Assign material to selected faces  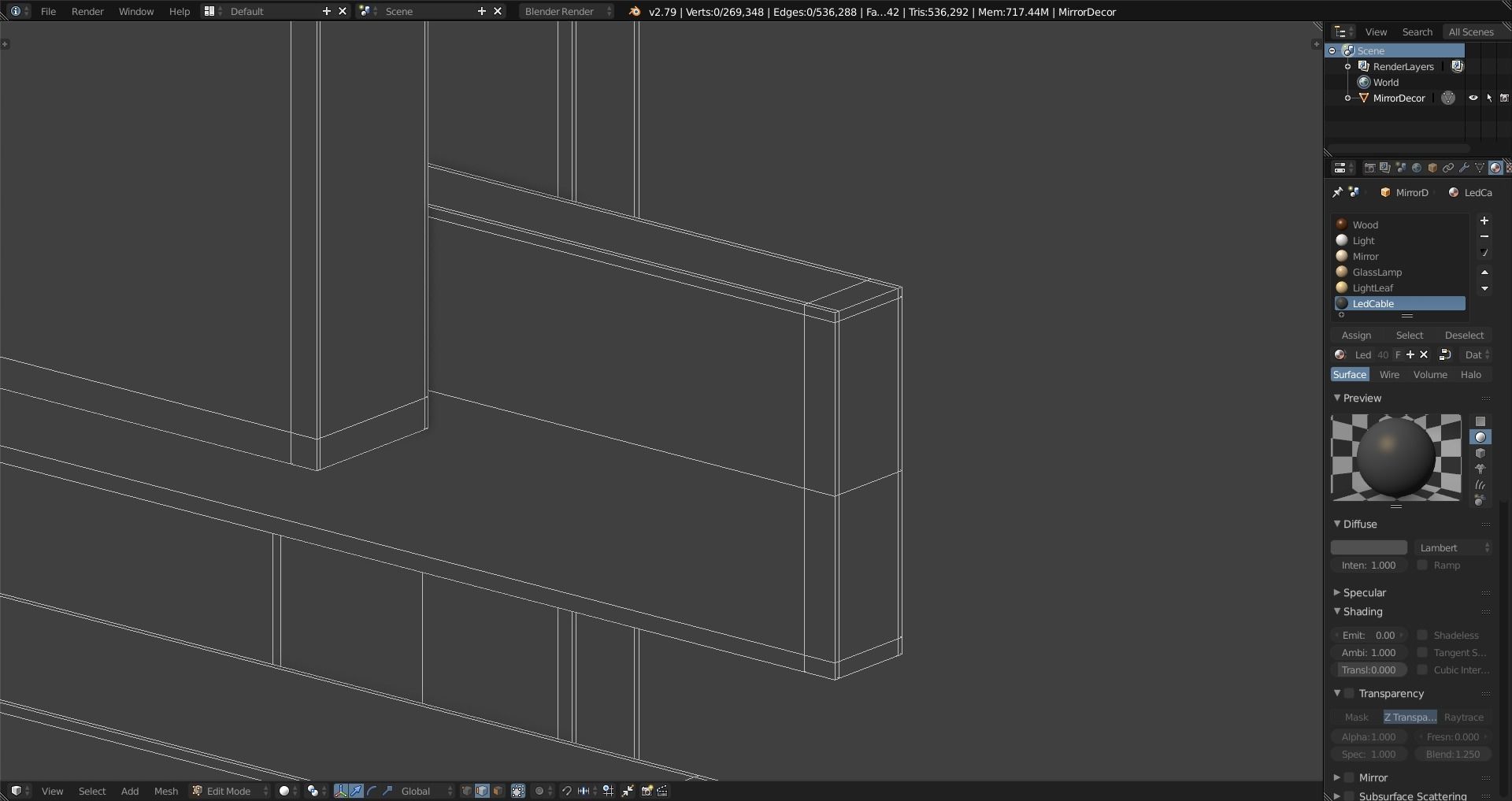[1356, 335]
